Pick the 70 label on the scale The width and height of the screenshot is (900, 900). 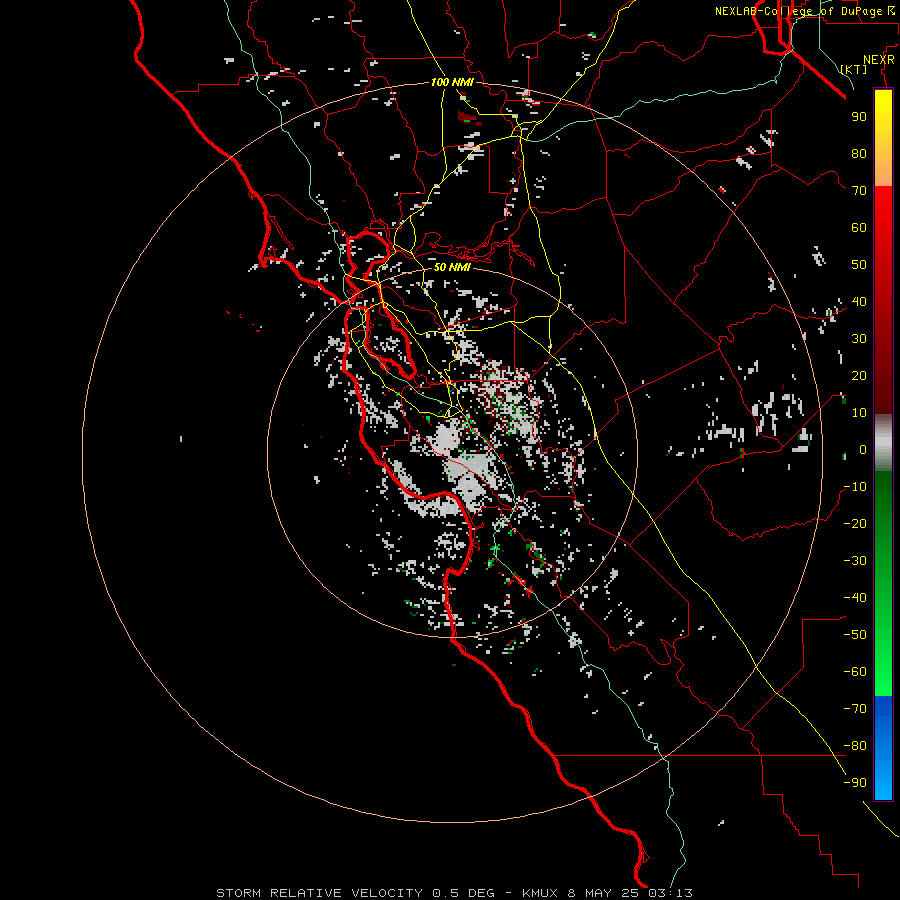[859, 191]
